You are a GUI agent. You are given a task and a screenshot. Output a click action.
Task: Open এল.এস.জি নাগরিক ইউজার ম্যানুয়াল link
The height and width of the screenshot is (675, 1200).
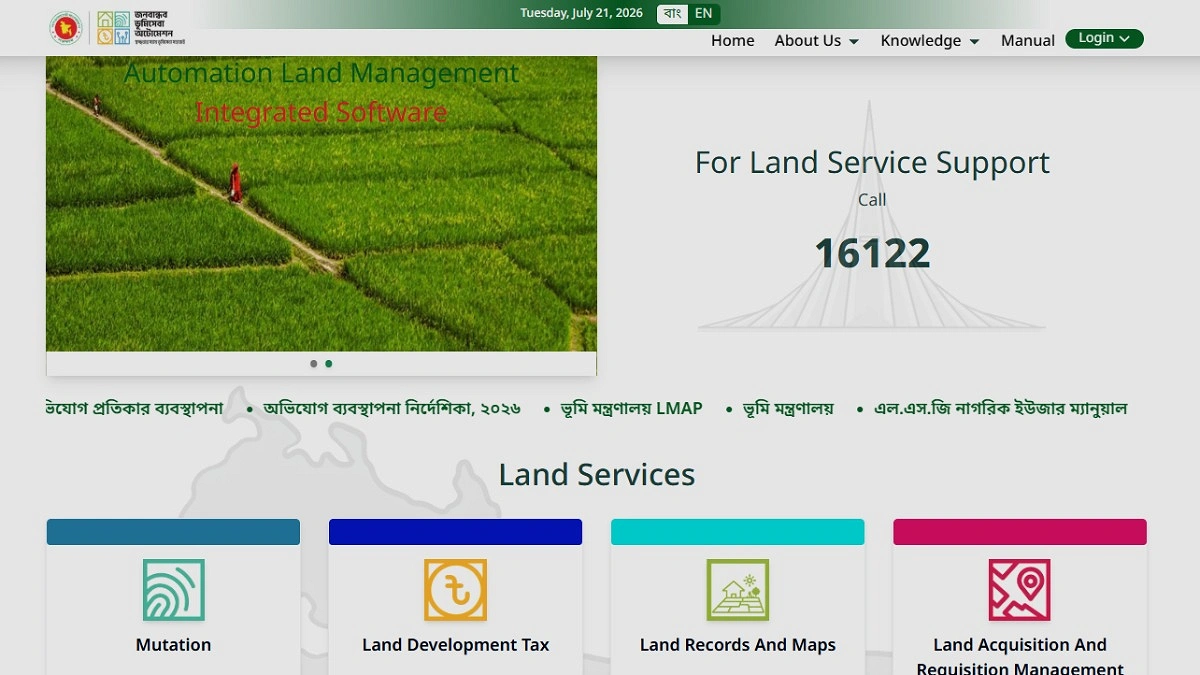point(1000,408)
